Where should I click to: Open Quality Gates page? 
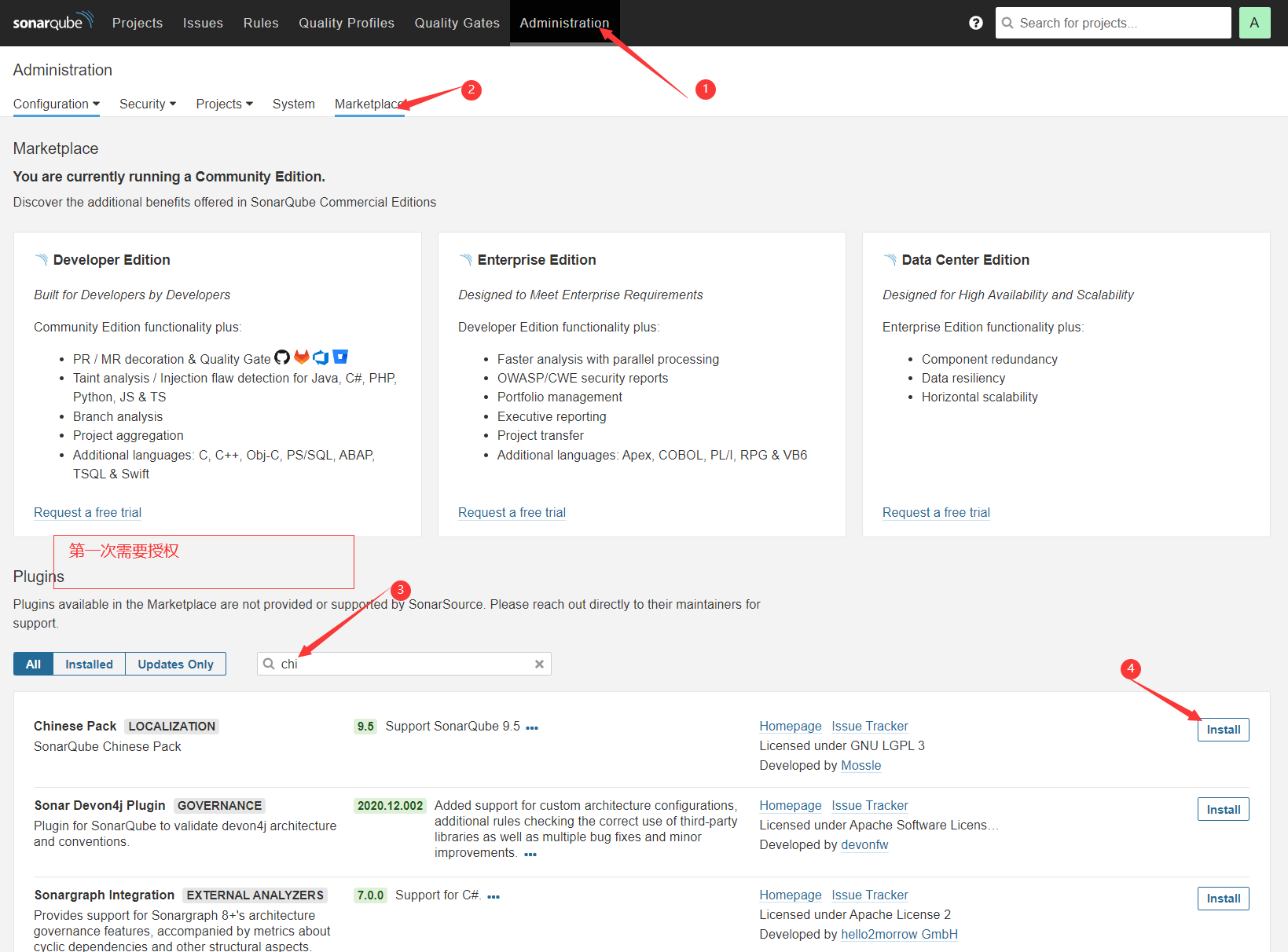coord(457,23)
